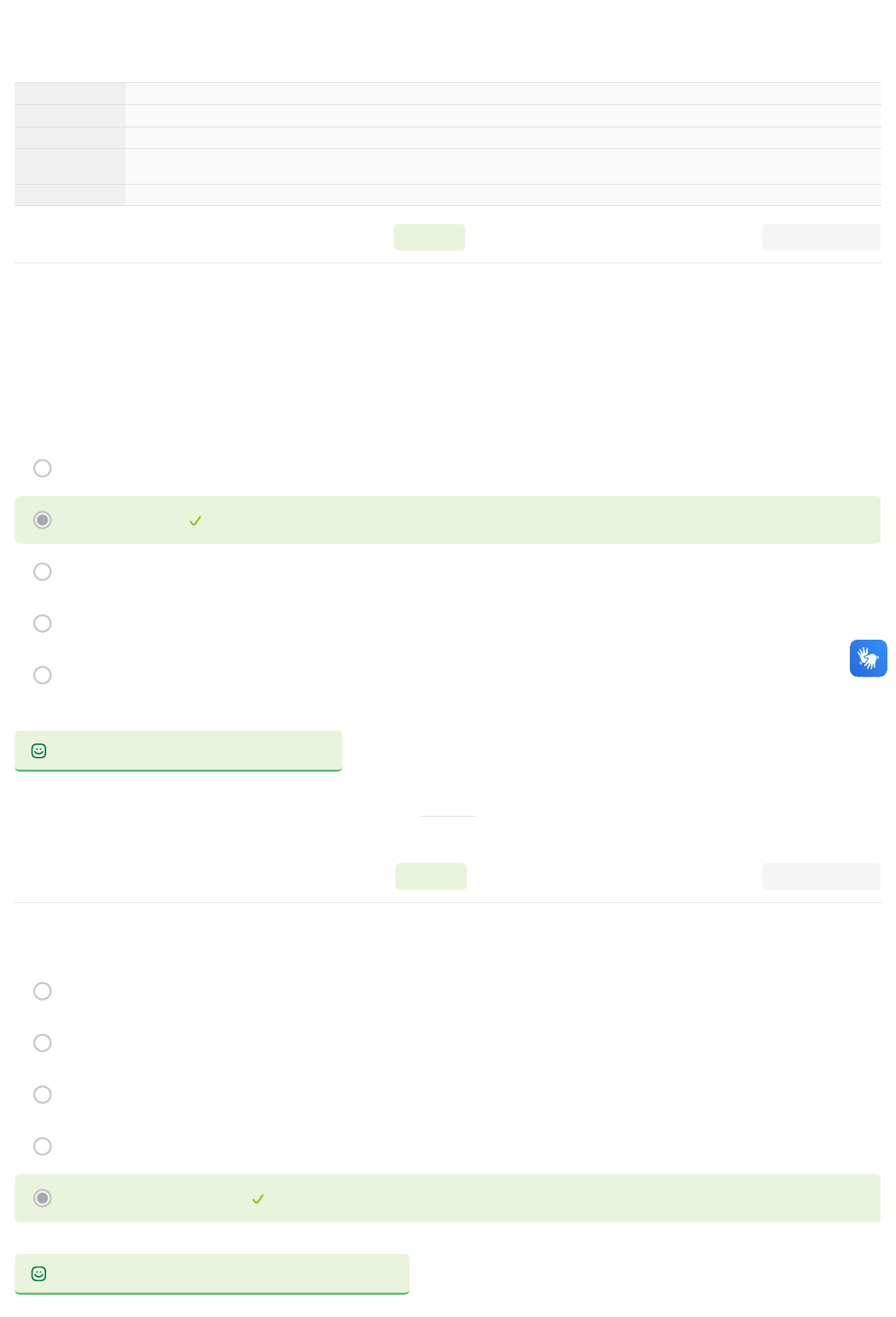896x1317 pixels.
Task: Click the green status badge above first question
Action: 429,237
